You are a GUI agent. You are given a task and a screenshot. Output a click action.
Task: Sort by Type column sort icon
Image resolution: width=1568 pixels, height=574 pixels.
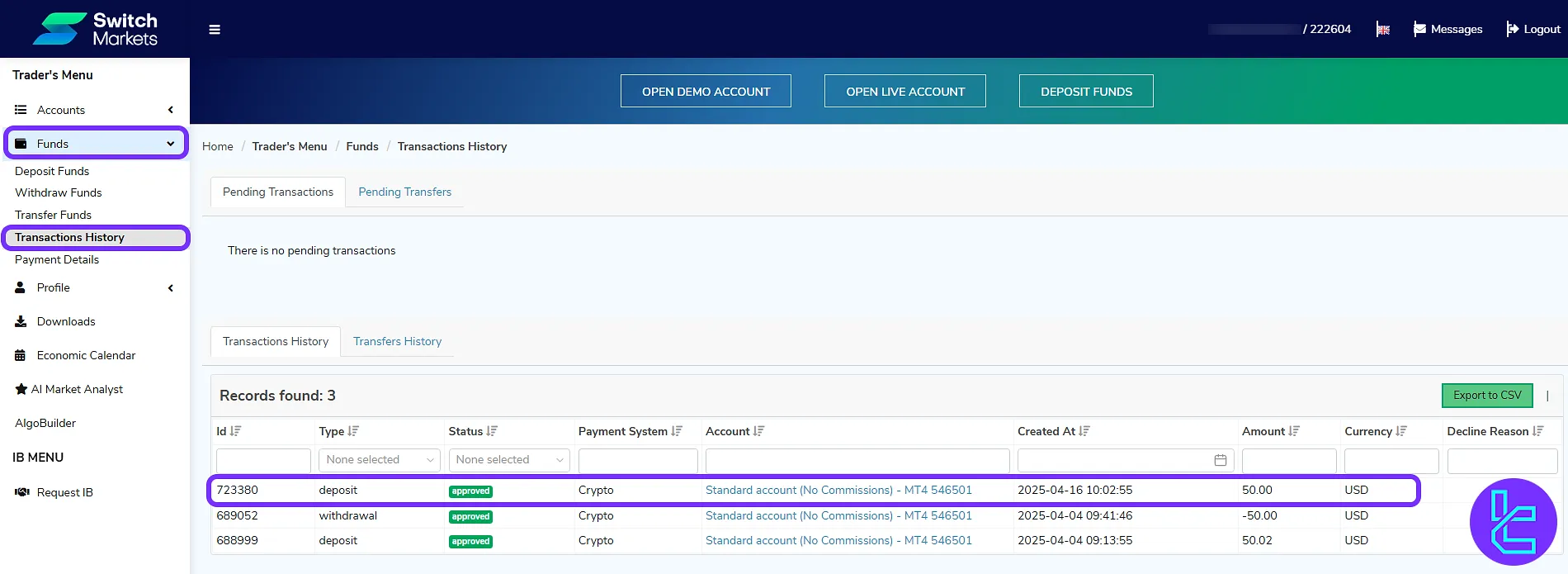click(x=353, y=431)
